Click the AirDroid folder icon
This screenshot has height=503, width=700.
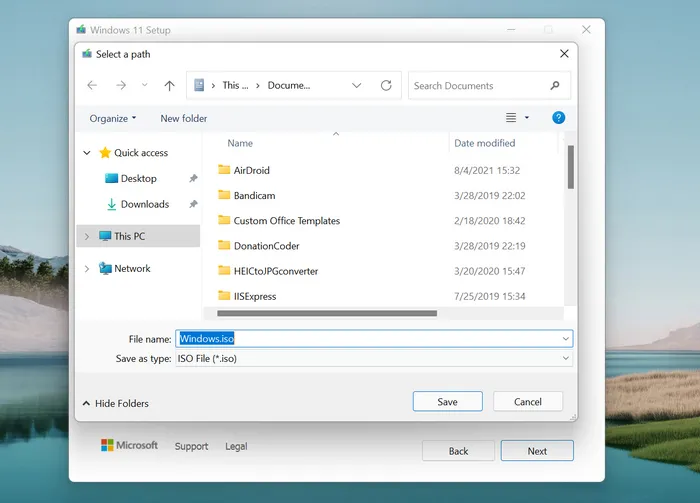click(x=224, y=170)
